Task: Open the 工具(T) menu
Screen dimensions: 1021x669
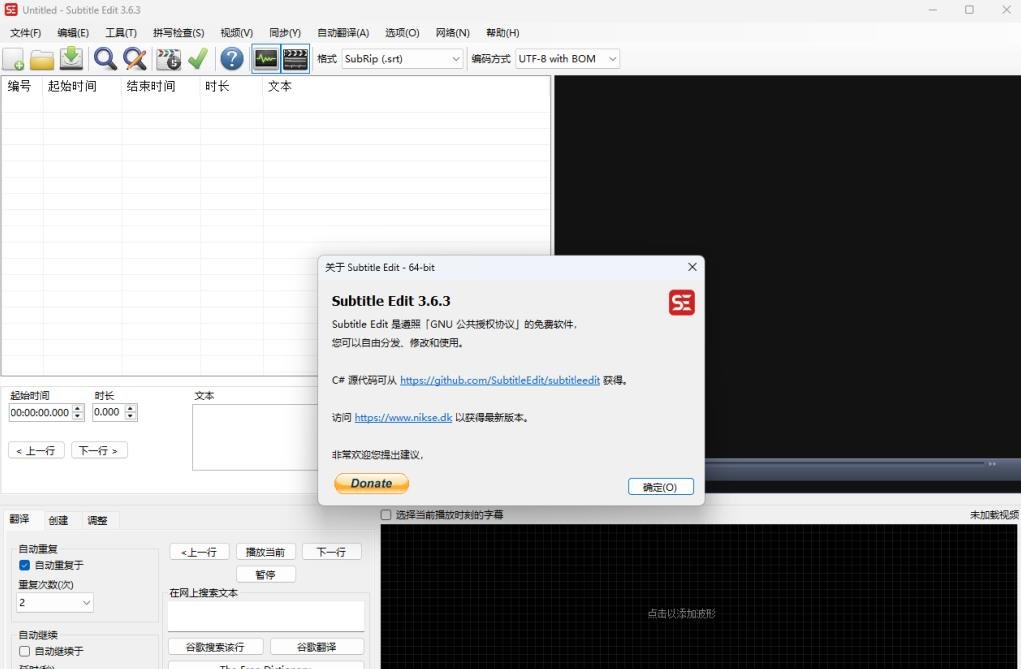Action: click(x=121, y=33)
